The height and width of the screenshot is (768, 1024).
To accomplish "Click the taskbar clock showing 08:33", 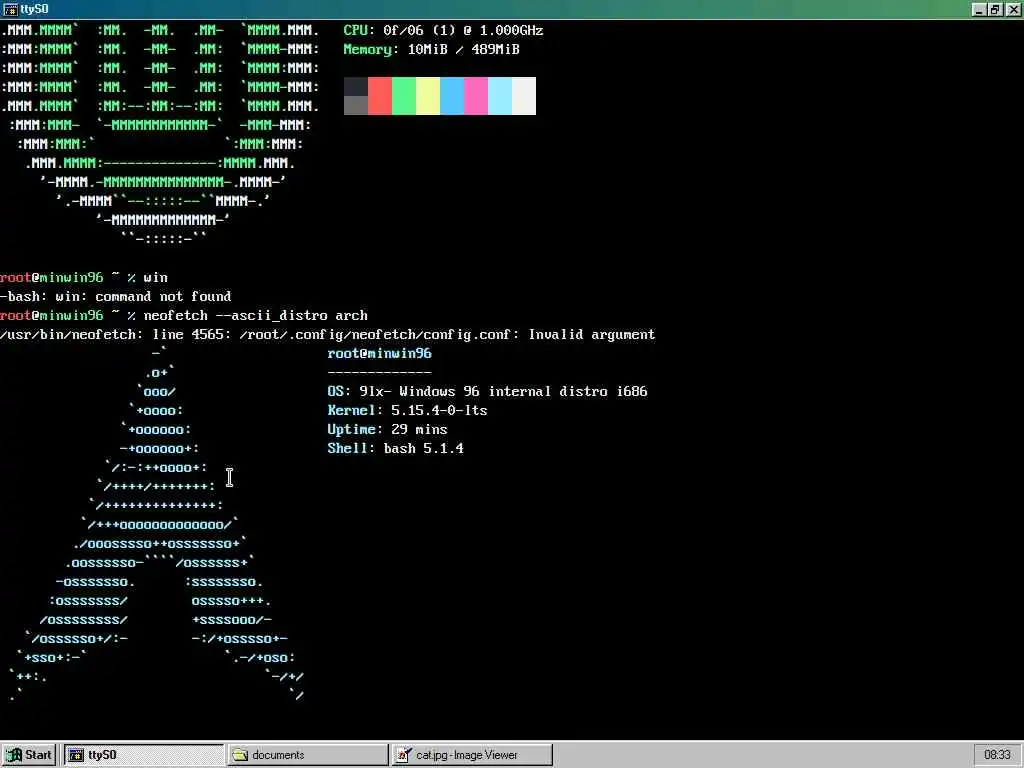I will click(997, 754).
